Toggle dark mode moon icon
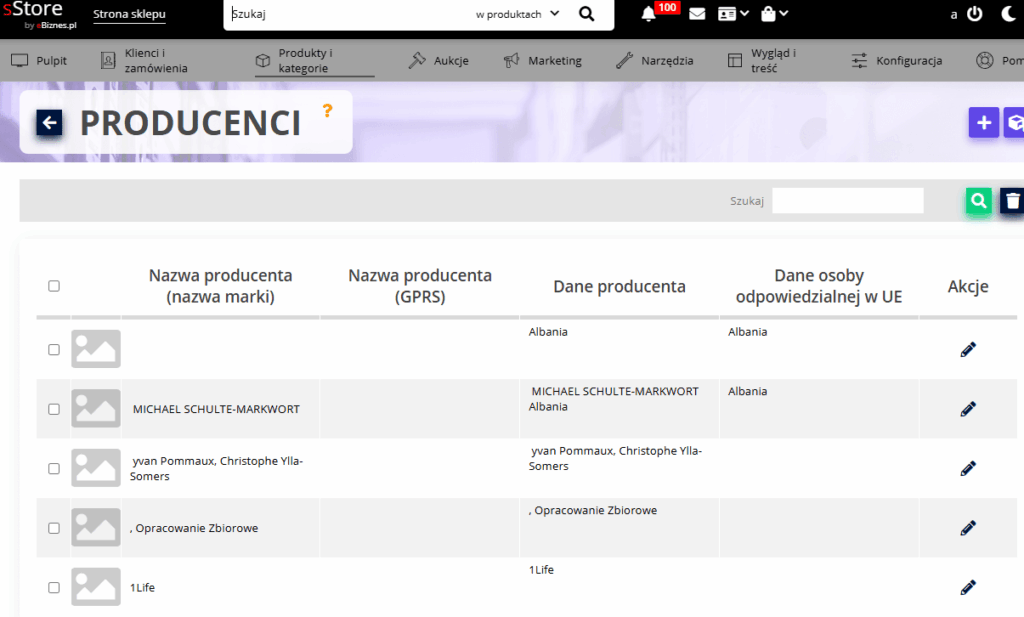 (1008, 14)
